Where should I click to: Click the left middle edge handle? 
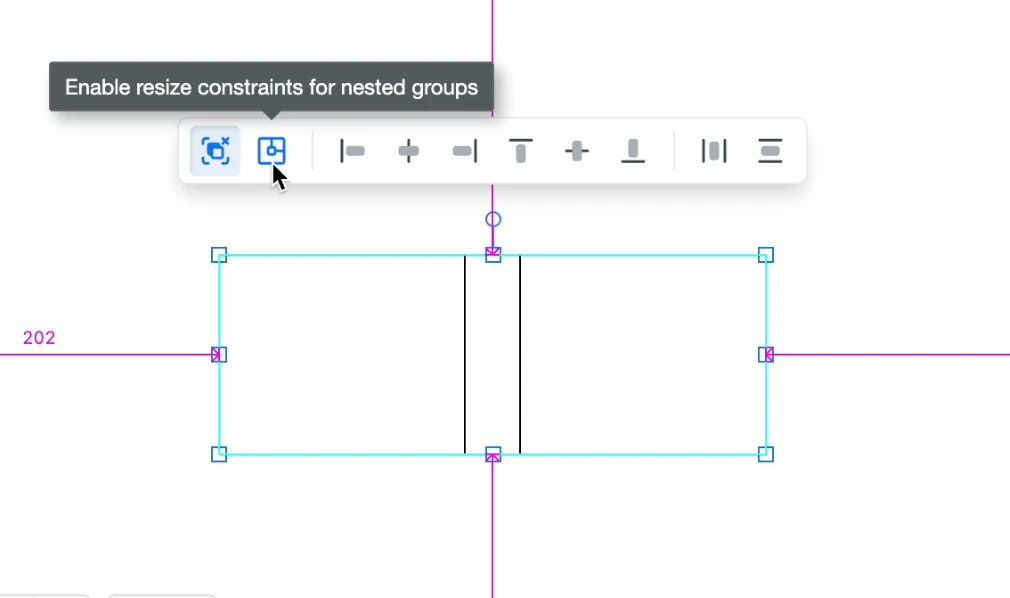pos(219,354)
